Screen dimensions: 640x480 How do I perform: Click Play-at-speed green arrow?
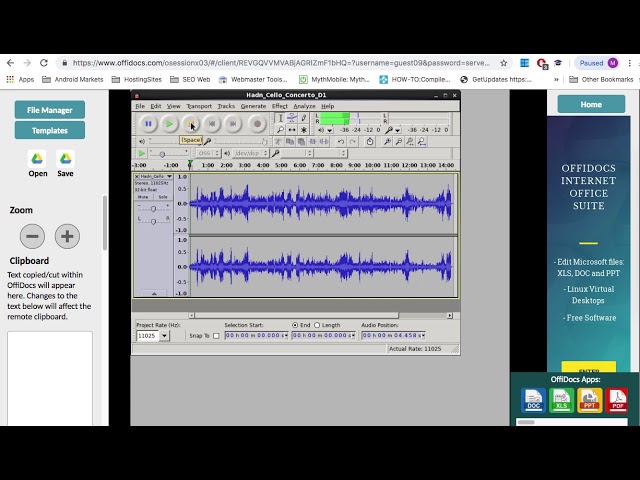tap(142, 153)
